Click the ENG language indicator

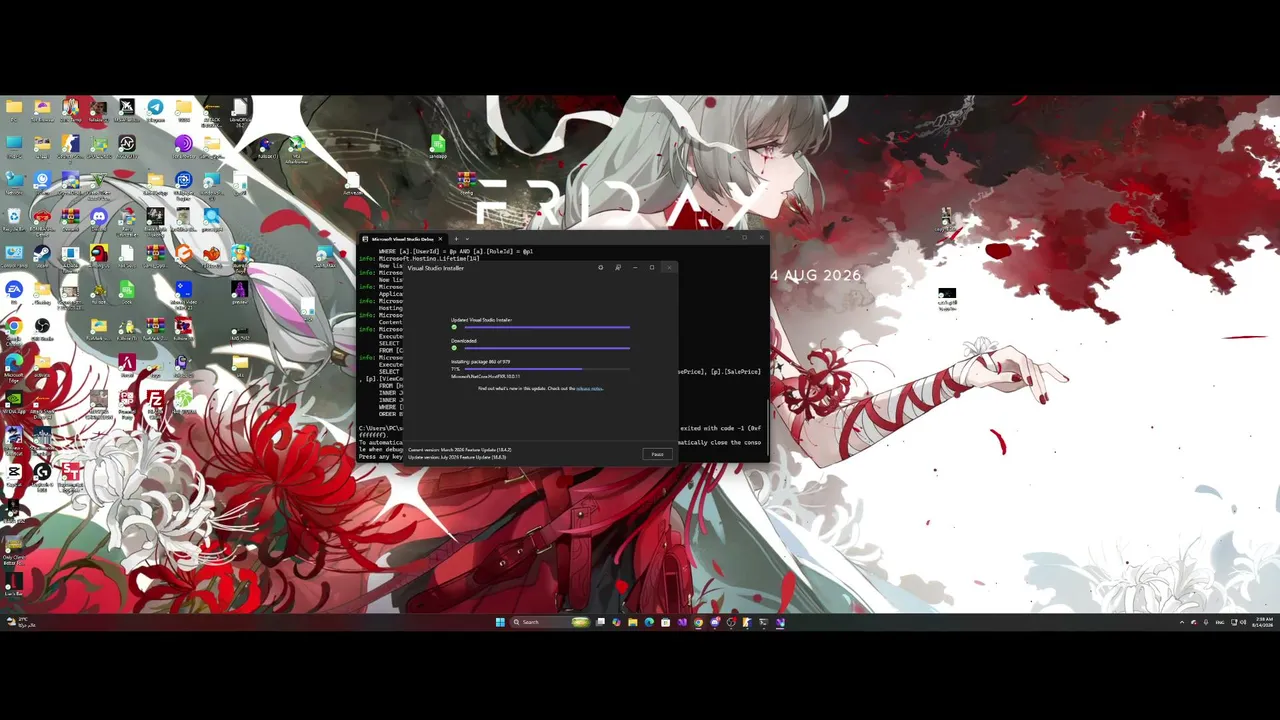[x=1219, y=622]
